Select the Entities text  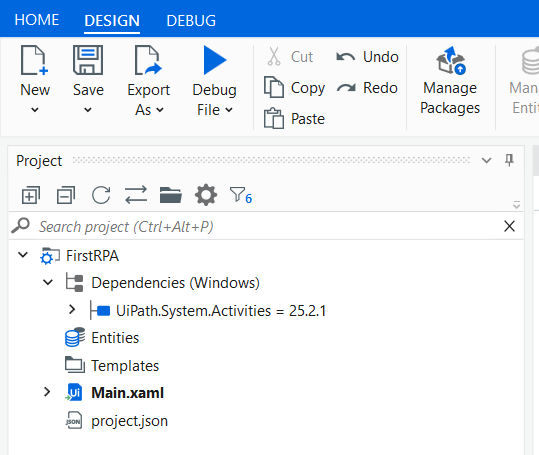tap(115, 338)
